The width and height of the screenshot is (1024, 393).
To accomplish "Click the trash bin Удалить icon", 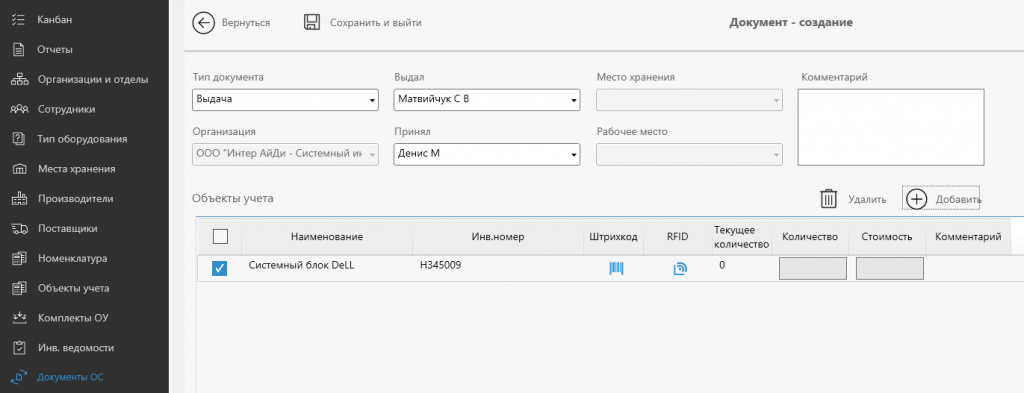I will click(829, 199).
